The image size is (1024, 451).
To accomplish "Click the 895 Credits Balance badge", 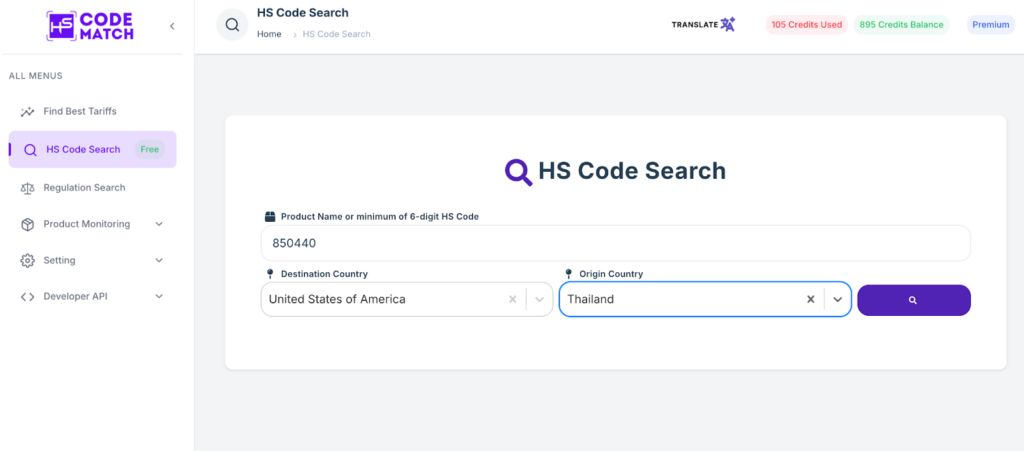I will [x=901, y=25].
